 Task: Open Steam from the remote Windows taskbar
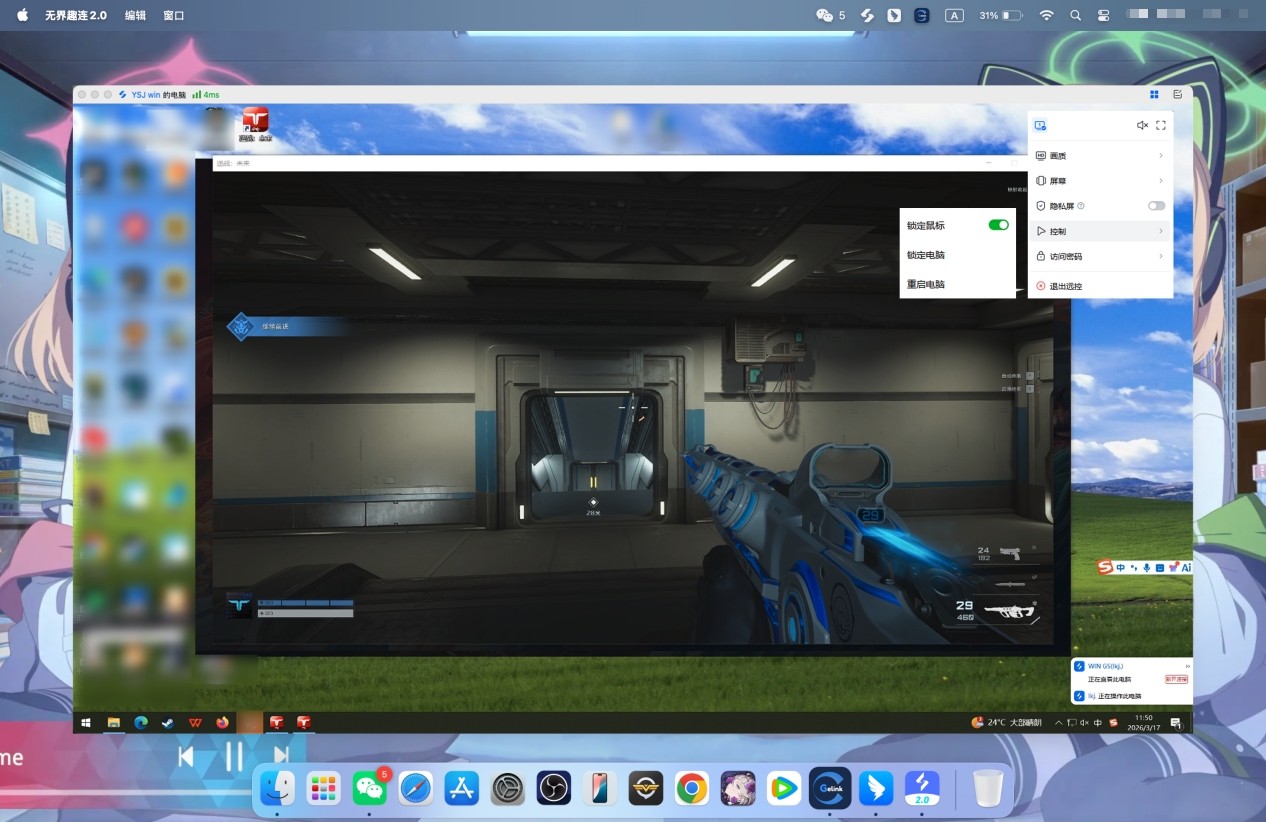168,722
